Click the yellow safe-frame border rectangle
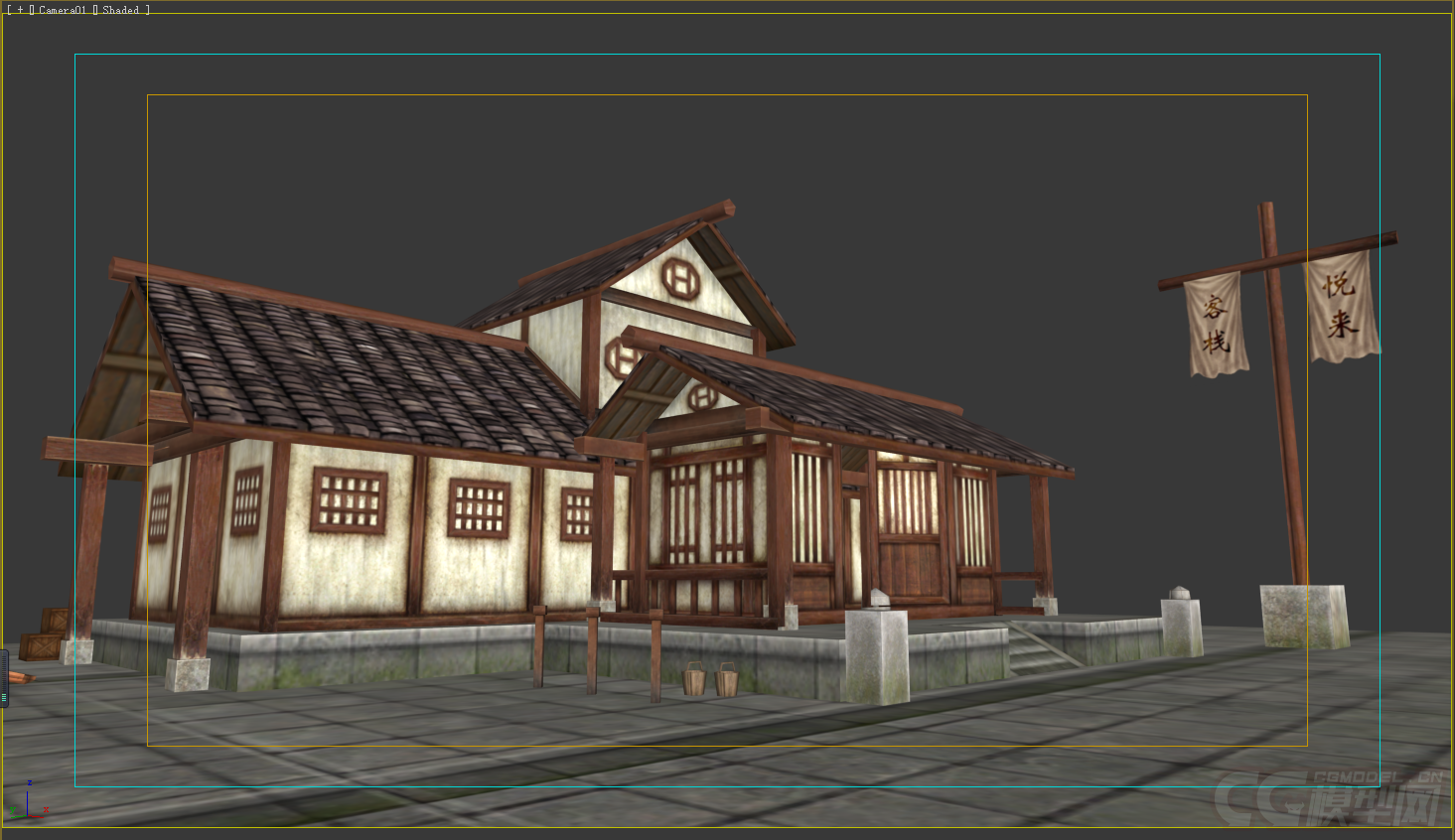Screen dimensions: 1455x840 [725, 95]
